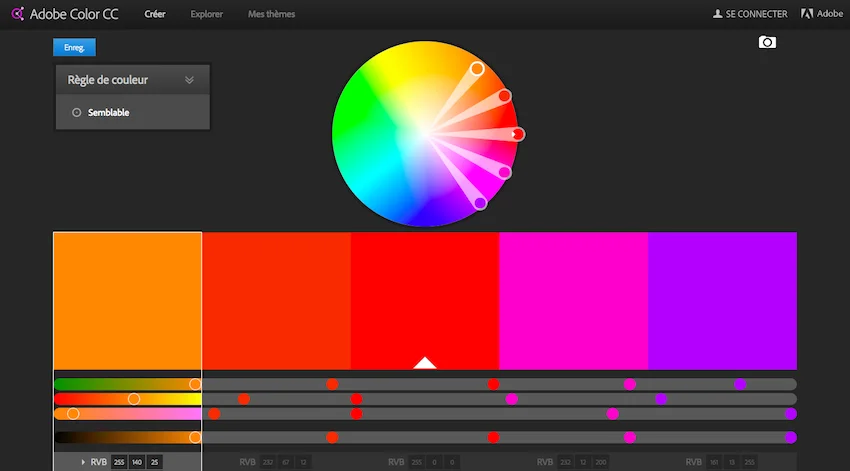850x471 pixels.
Task: Click red-orange dot on first slider row
Action: 332,384
